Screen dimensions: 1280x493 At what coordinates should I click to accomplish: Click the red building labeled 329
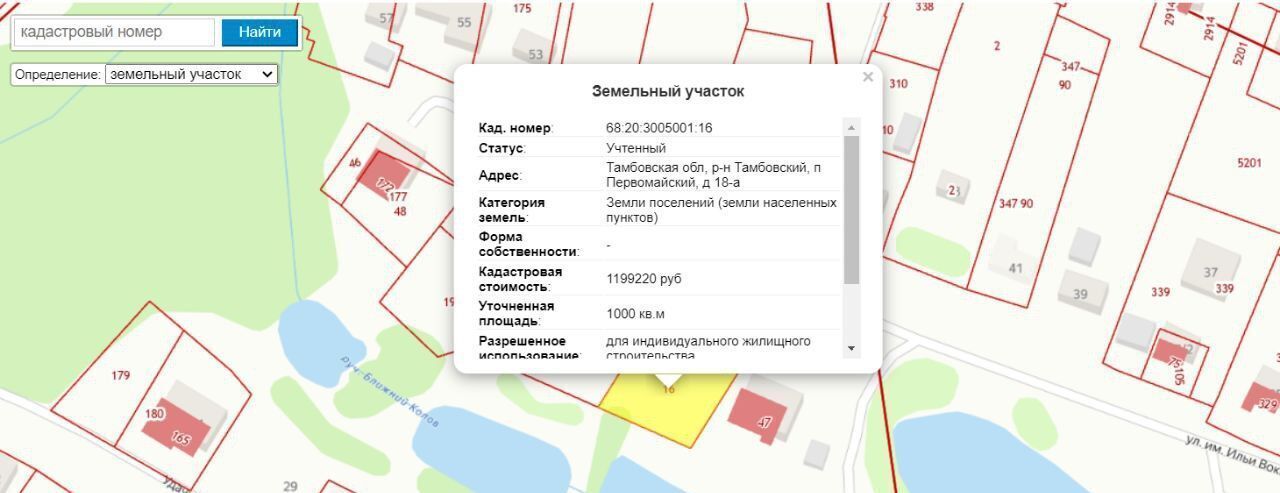point(1262,397)
